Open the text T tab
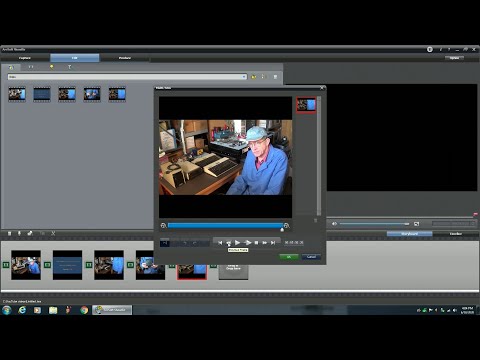Screen dimensions: 480x360 [70, 67]
